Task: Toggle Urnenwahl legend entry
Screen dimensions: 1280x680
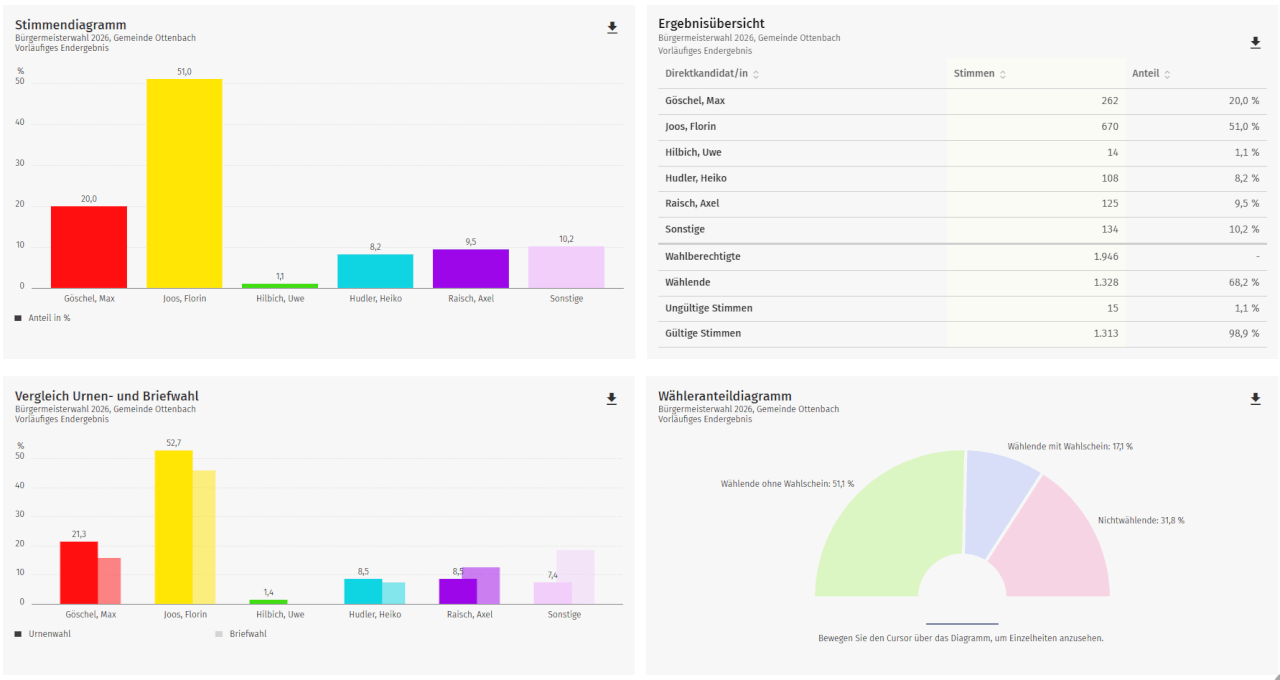Action: click(x=44, y=634)
